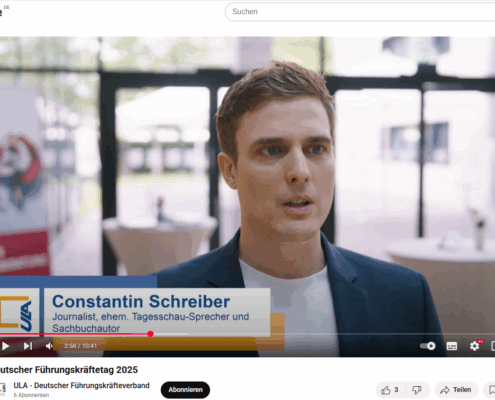Enable subtitles with the captions icon
This screenshot has width=495, height=400.
point(452,346)
